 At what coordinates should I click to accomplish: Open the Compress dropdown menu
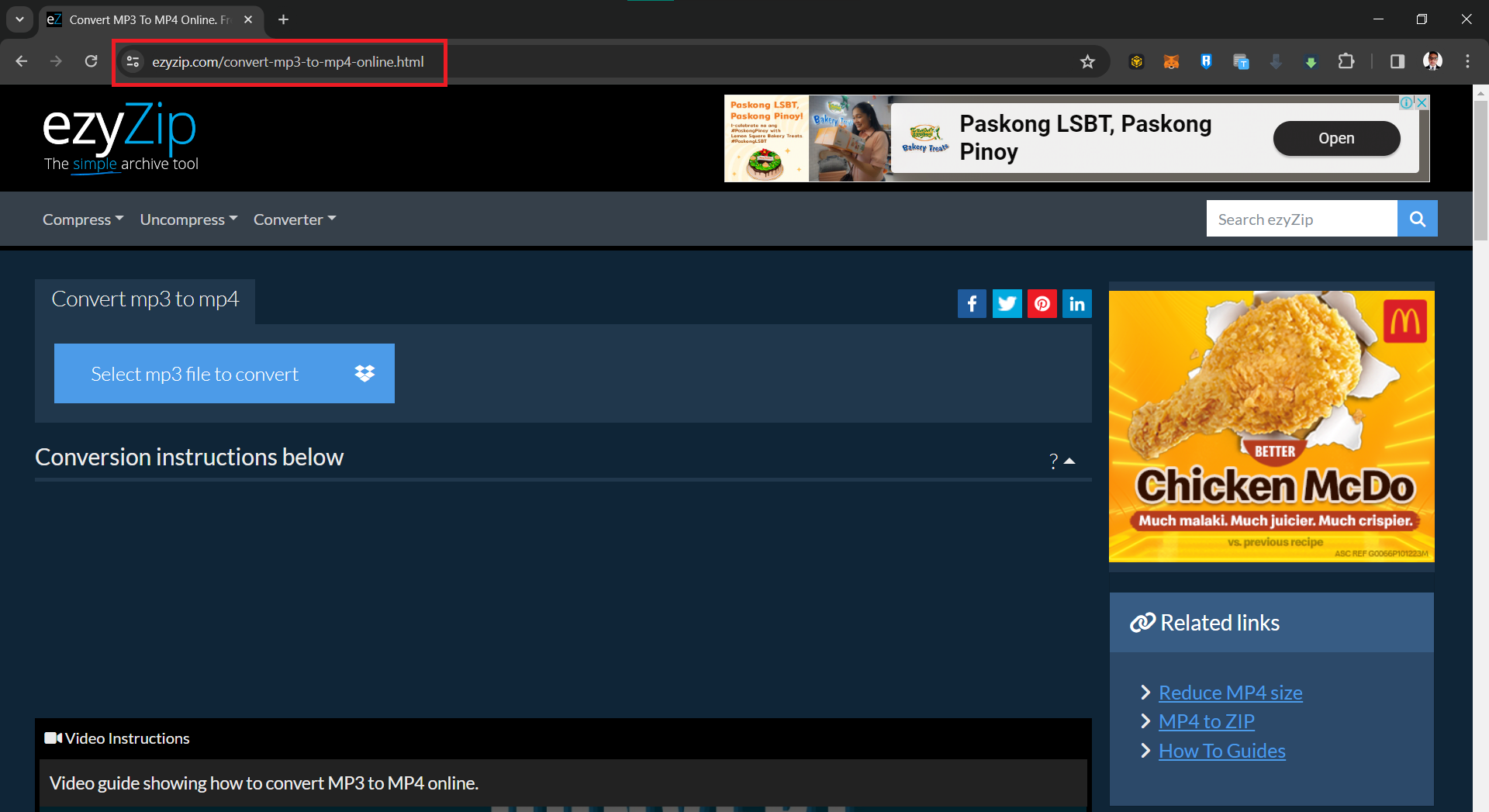[x=82, y=219]
